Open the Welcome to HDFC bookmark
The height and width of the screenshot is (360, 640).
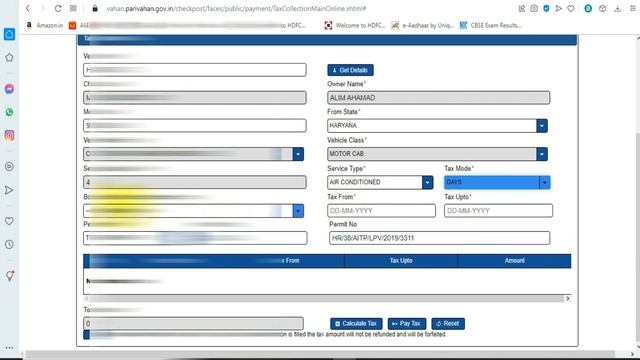[x=355, y=25]
